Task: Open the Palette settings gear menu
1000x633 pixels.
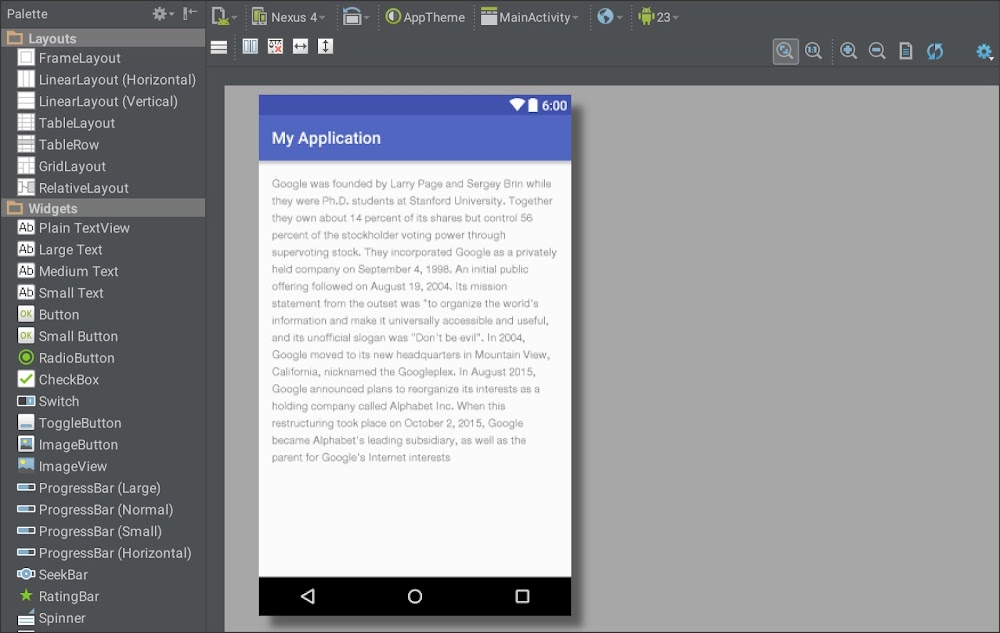Action: pos(163,13)
